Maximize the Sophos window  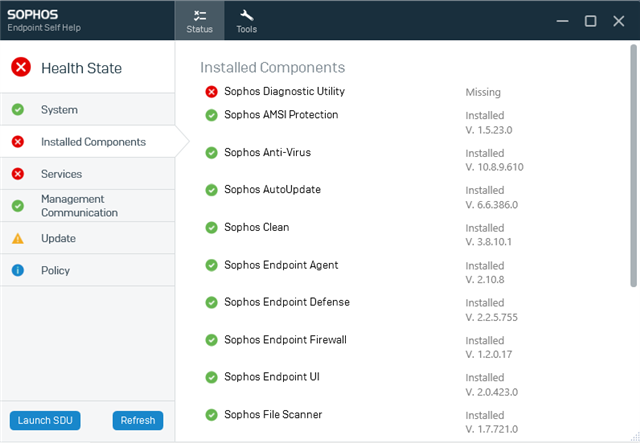click(591, 21)
